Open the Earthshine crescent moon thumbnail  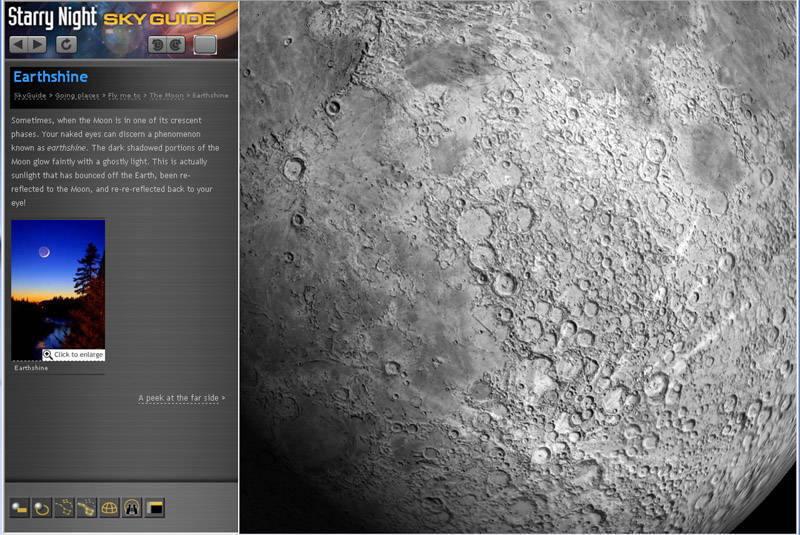click(58, 290)
